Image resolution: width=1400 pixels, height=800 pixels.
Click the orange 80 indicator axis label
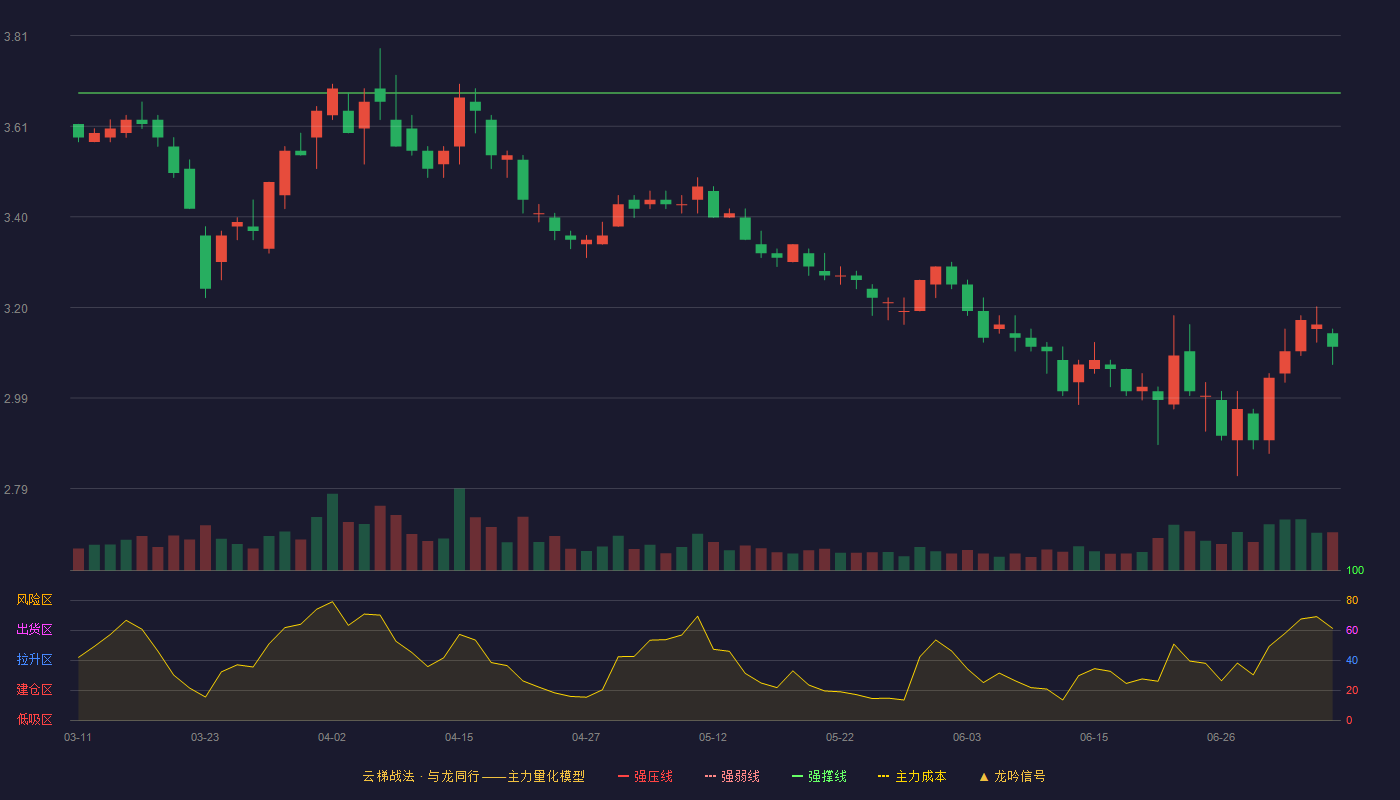click(x=1352, y=600)
